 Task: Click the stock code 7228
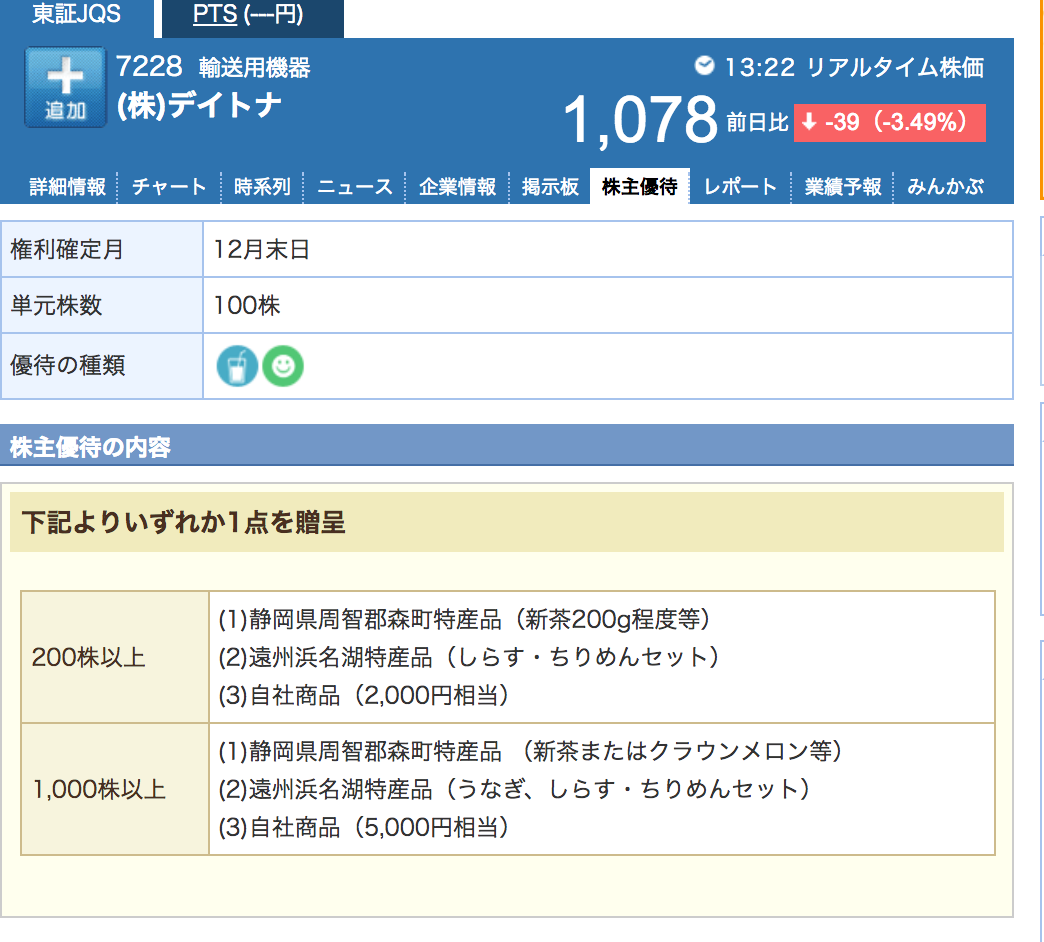click(149, 67)
